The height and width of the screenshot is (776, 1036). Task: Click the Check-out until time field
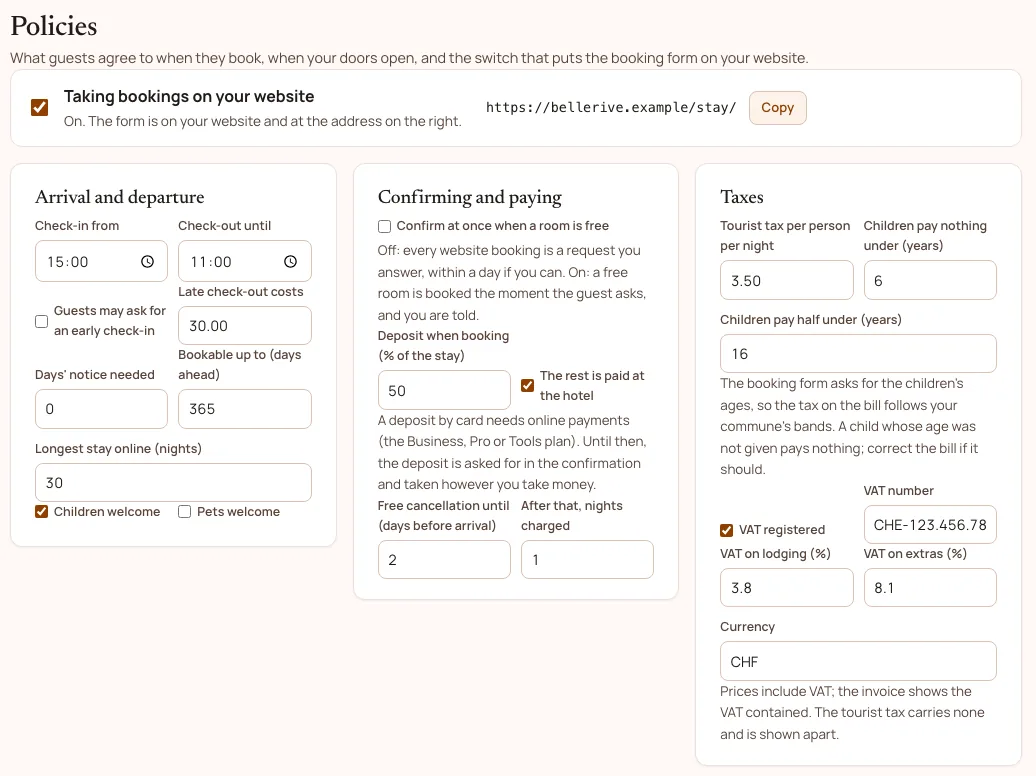point(244,261)
